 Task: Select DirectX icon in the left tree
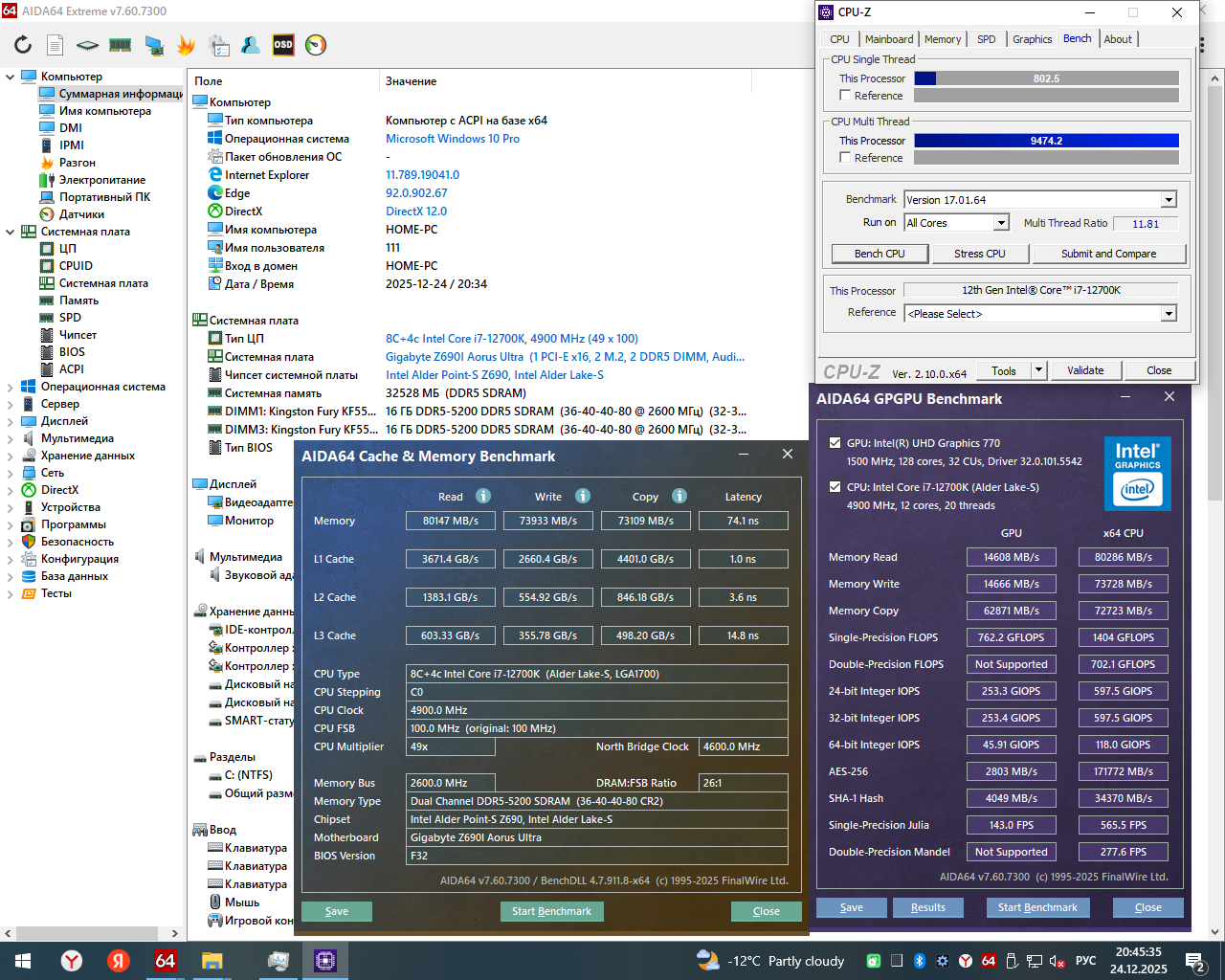[x=29, y=490]
